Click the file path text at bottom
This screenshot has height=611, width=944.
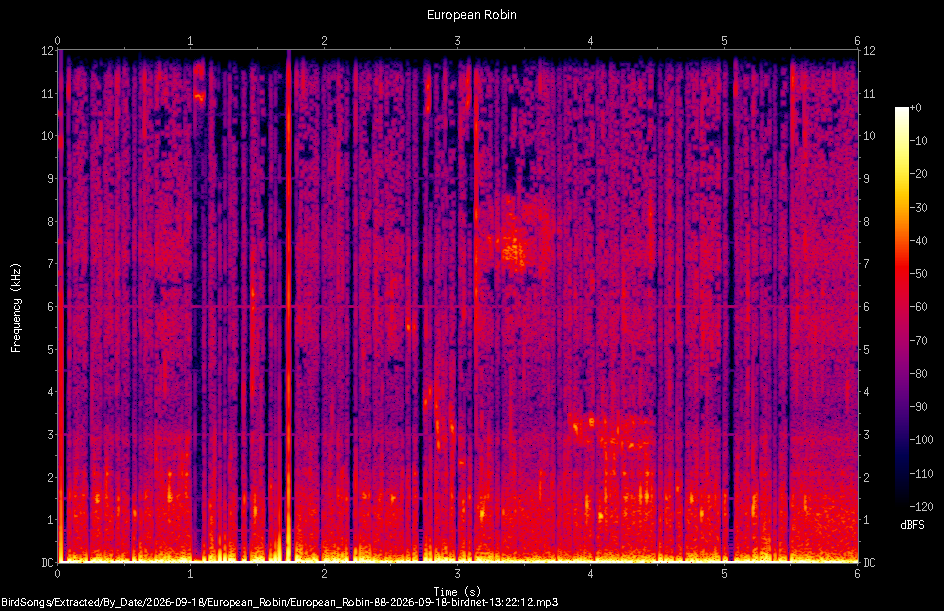(x=279, y=602)
